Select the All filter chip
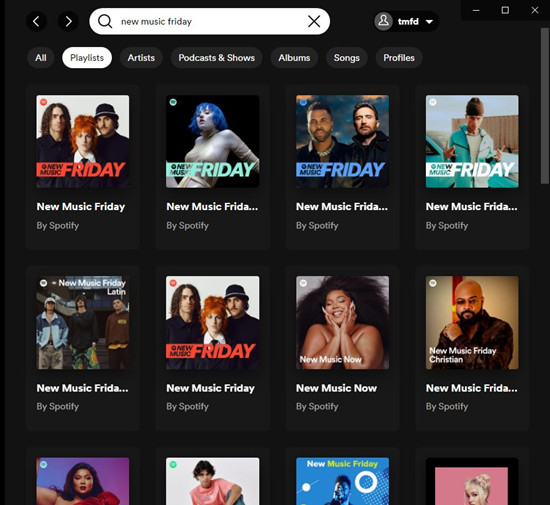The width and height of the screenshot is (550, 505). tap(41, 58)
